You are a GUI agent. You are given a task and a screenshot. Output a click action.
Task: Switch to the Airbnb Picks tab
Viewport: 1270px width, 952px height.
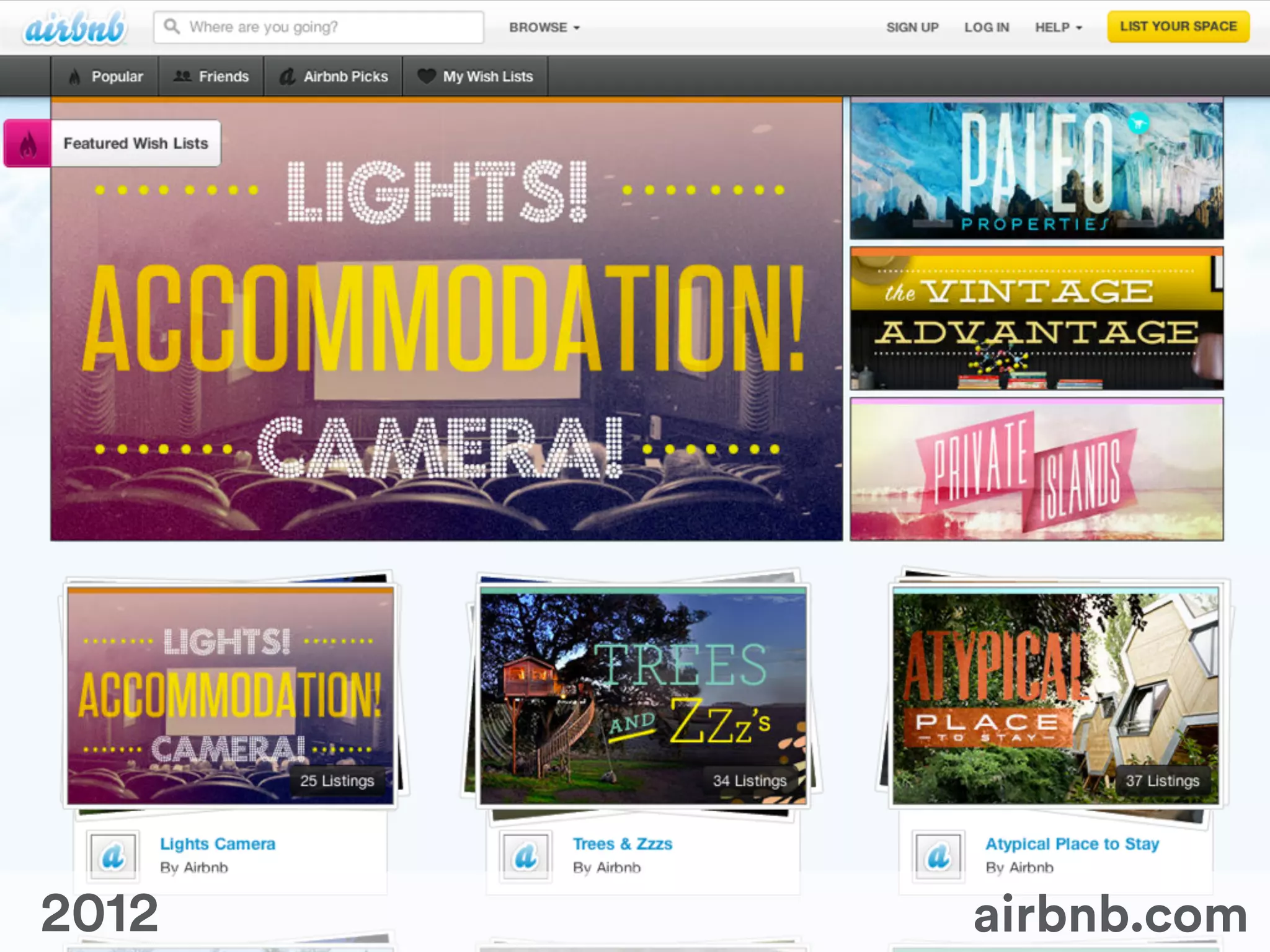point(334,76)
